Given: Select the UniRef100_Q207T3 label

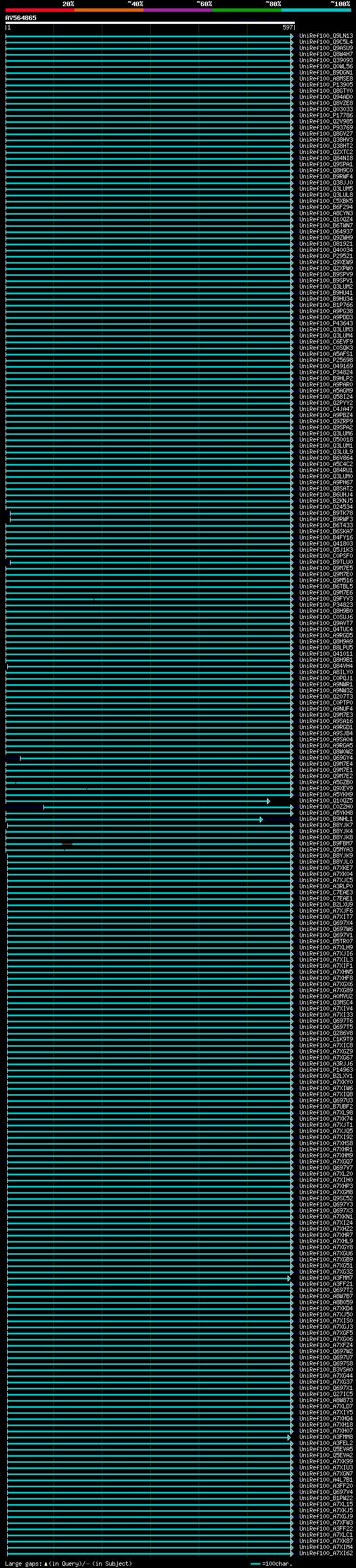Looking at the screenshot, I should point(325,697).
